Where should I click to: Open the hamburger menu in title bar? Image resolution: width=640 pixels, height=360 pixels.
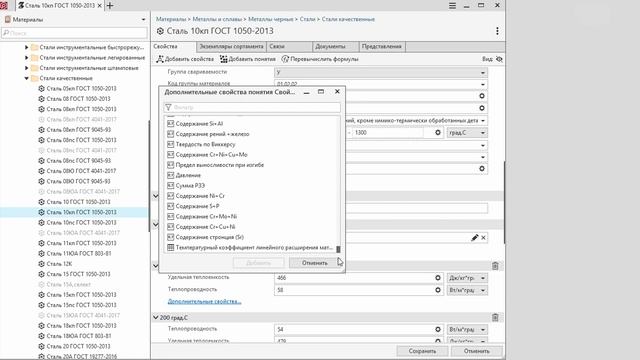452,6
